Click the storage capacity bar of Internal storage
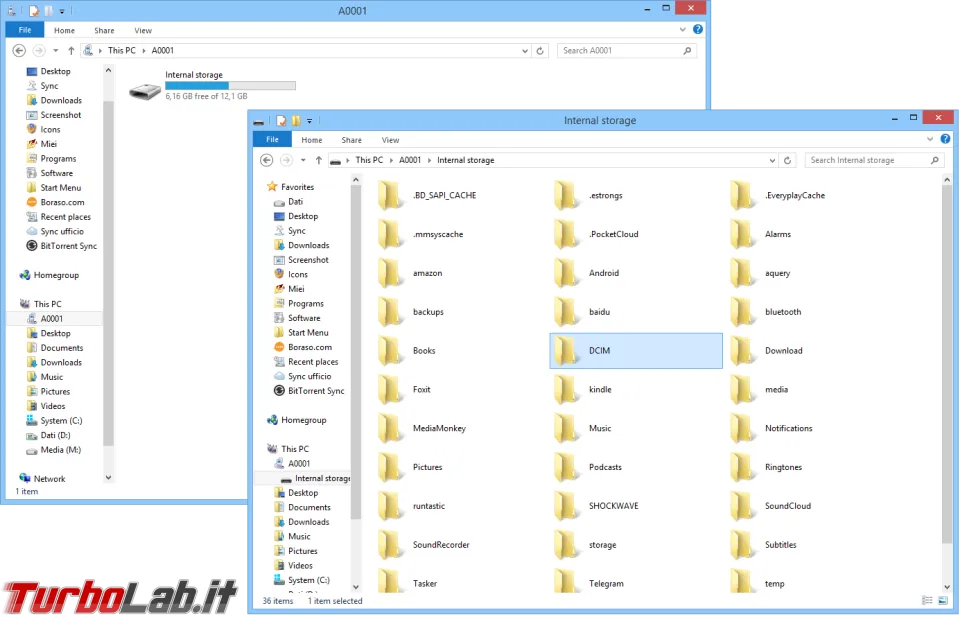 point(230,86)
